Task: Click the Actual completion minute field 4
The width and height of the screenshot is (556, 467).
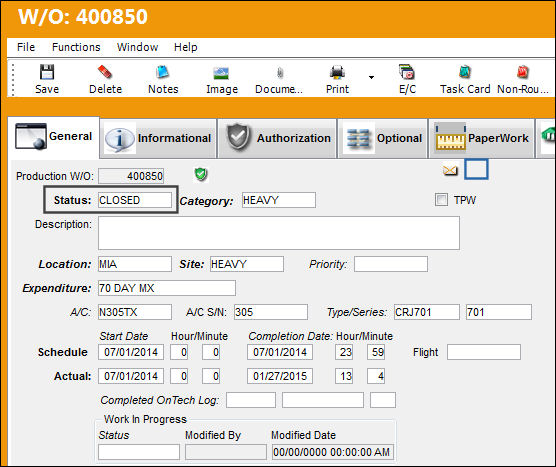Action: pyautogui.click(x=376, y=376)
